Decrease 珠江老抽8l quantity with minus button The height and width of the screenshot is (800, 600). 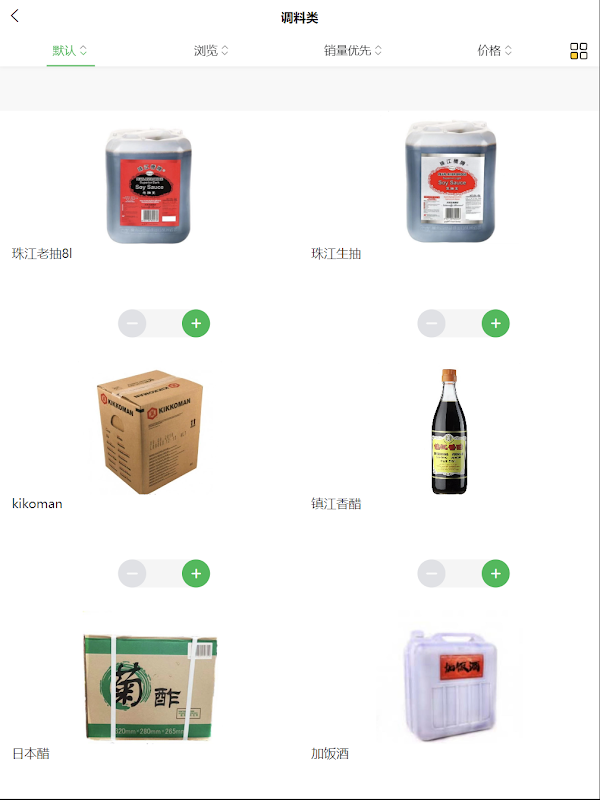pos(132,323)
